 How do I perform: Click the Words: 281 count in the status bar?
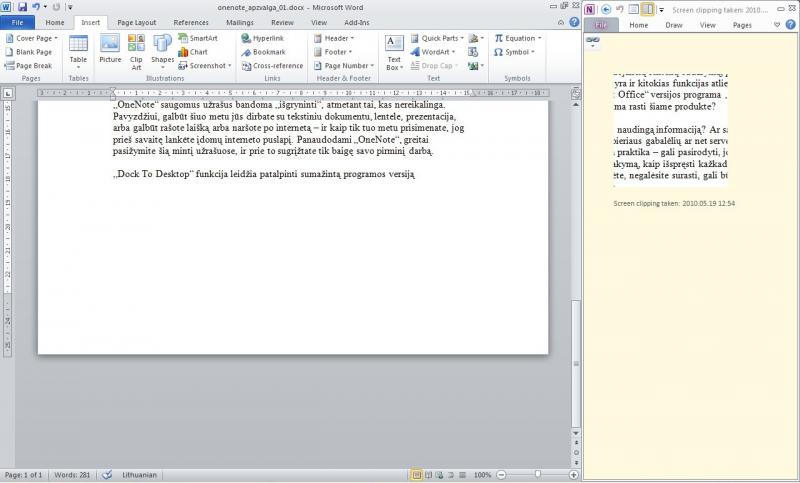pos(72,475)
